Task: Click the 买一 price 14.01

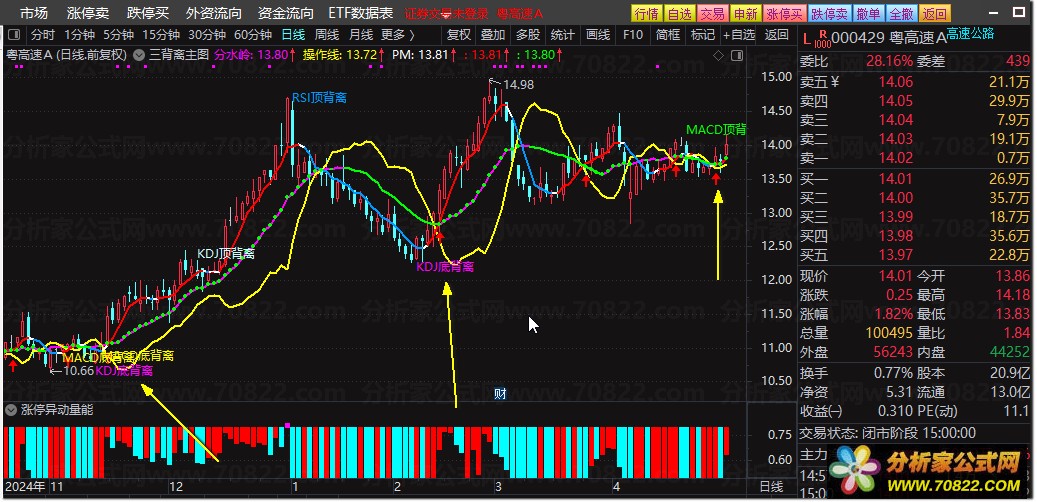Action: pyautogui.click(x=895, y=179)
